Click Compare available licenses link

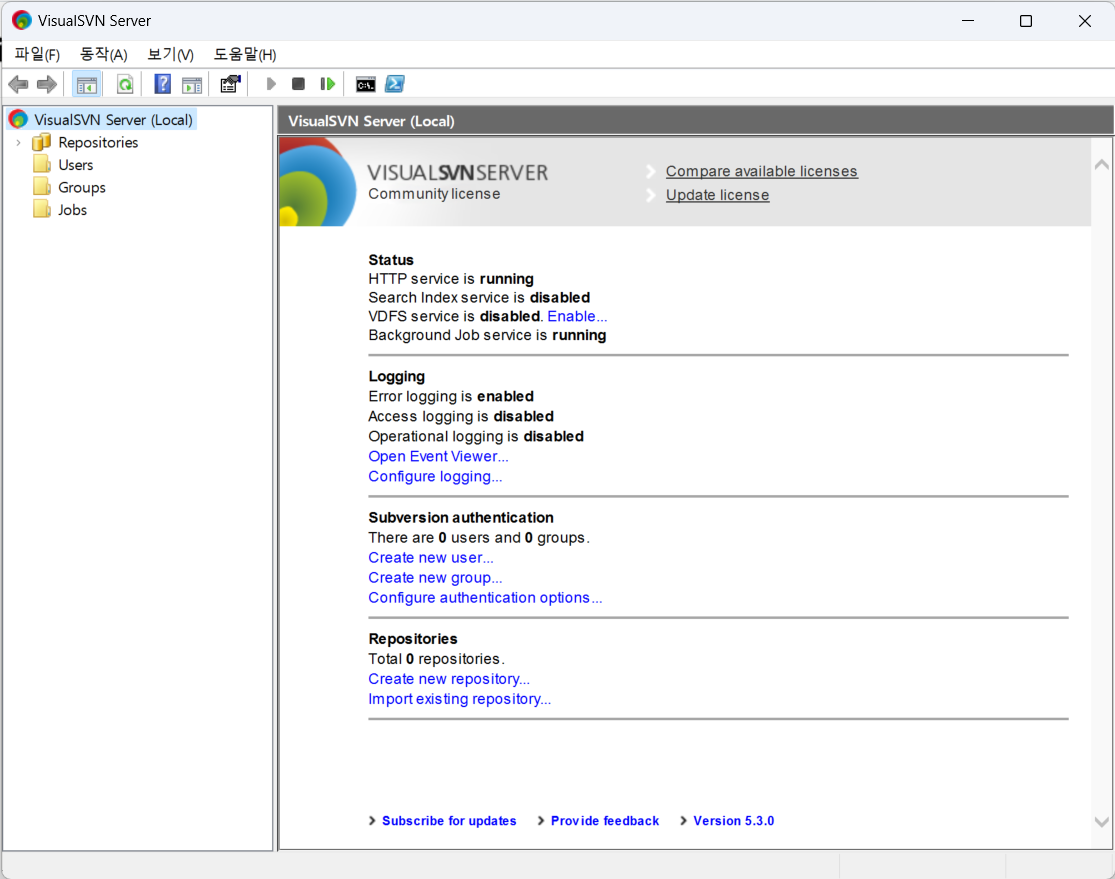point(762,171)
